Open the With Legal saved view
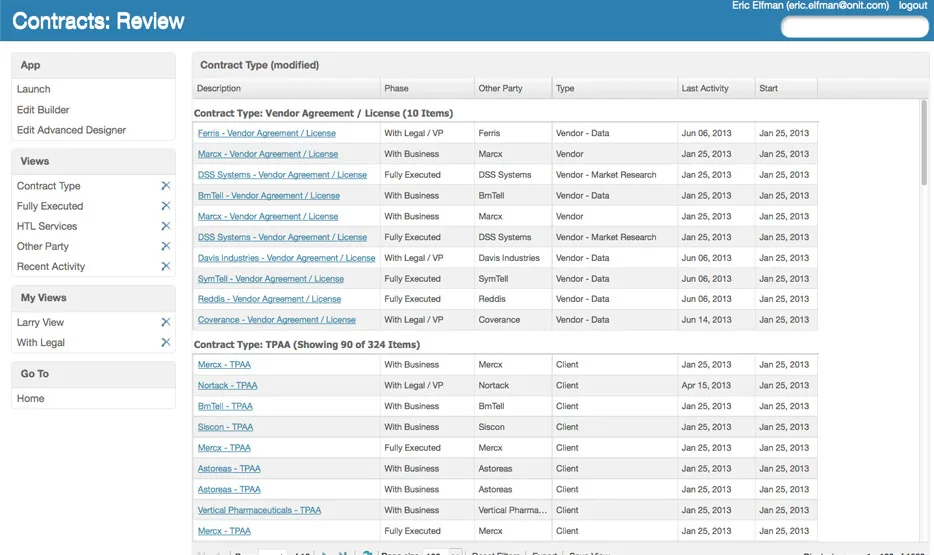Image resolution: width=934 pixels, height=555 pixels. pos(41,342)
